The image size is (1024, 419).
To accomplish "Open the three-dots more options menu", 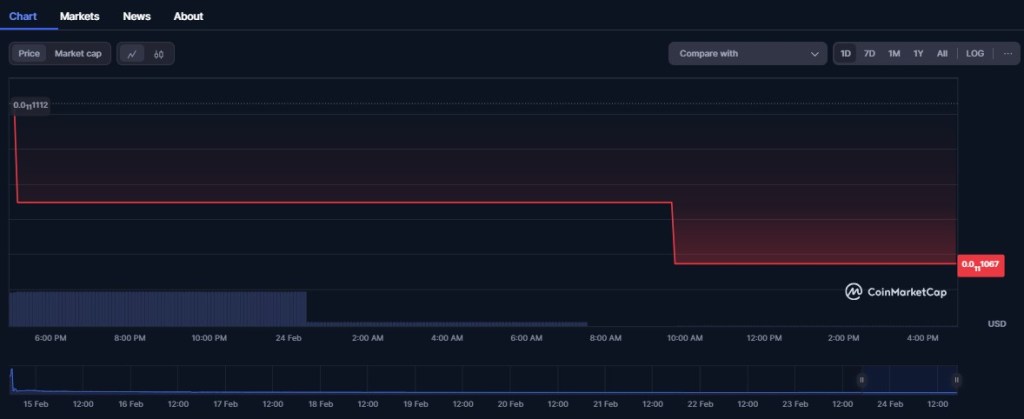I will 1008,54.
